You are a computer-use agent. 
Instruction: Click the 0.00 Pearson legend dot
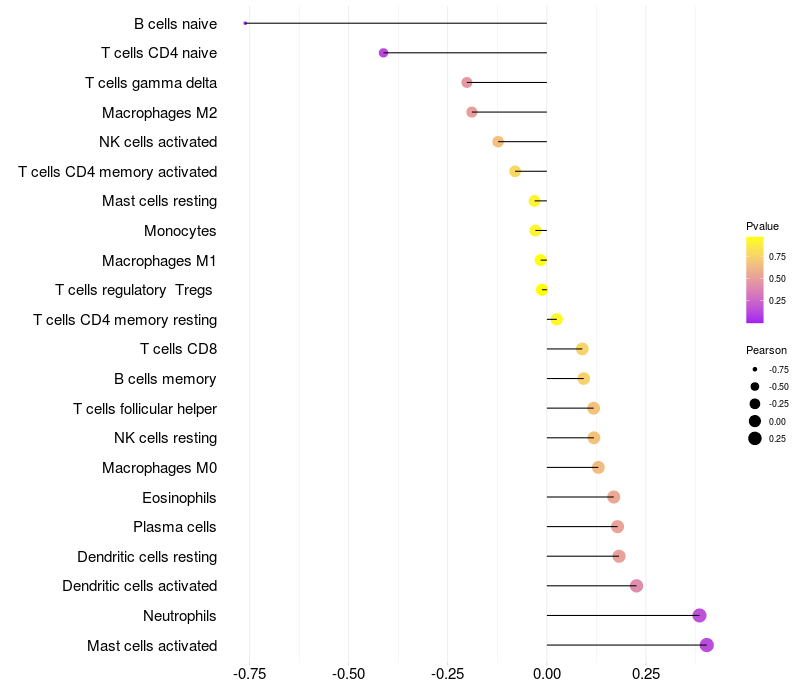(755, 421)
